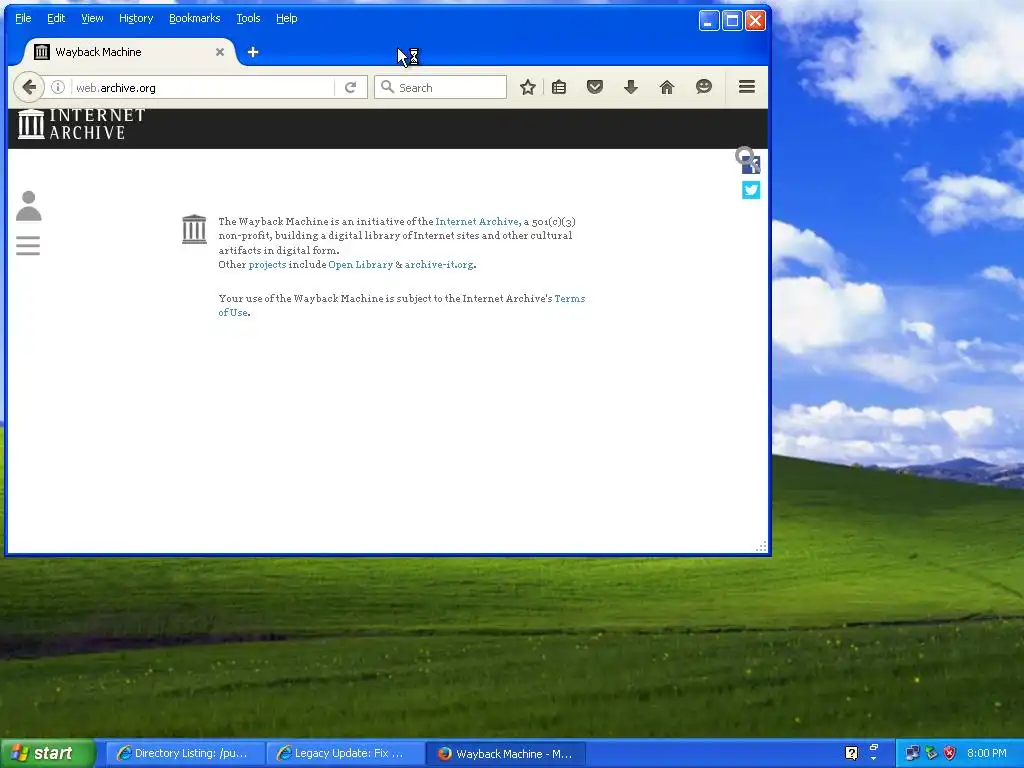Share on Facebook icon

[753, 166]
